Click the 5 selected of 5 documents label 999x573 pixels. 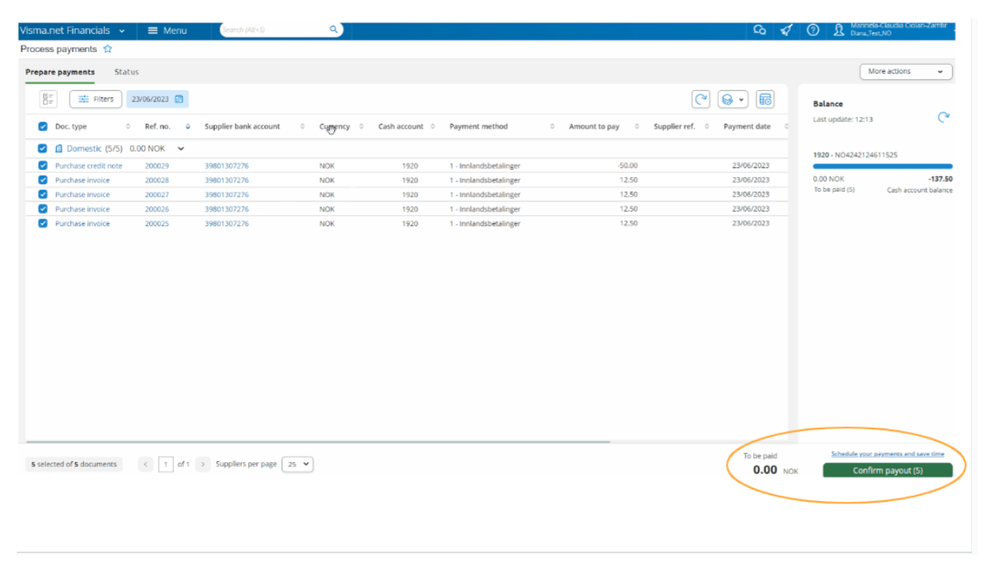tap(74, 464)
